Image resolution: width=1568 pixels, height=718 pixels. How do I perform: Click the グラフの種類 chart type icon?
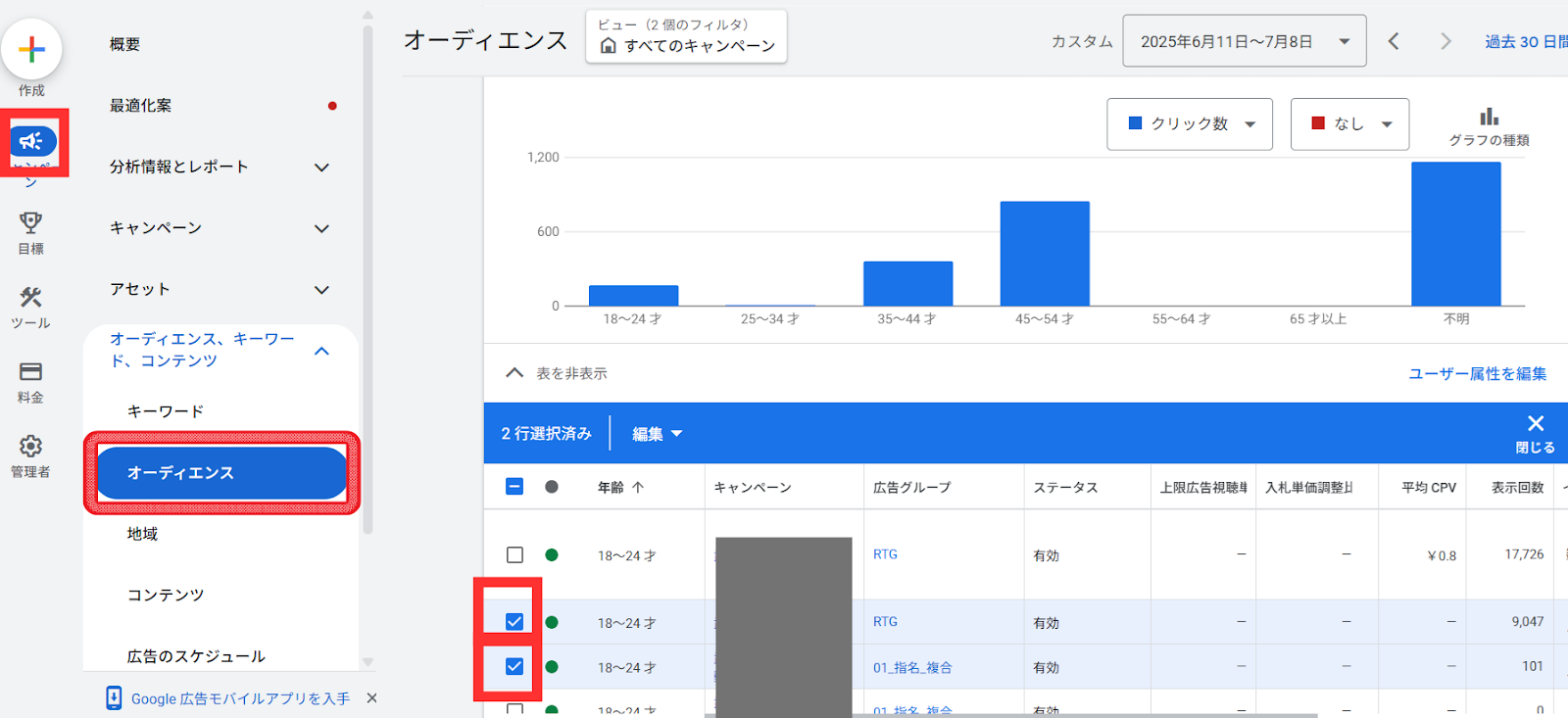point(1490,117)
